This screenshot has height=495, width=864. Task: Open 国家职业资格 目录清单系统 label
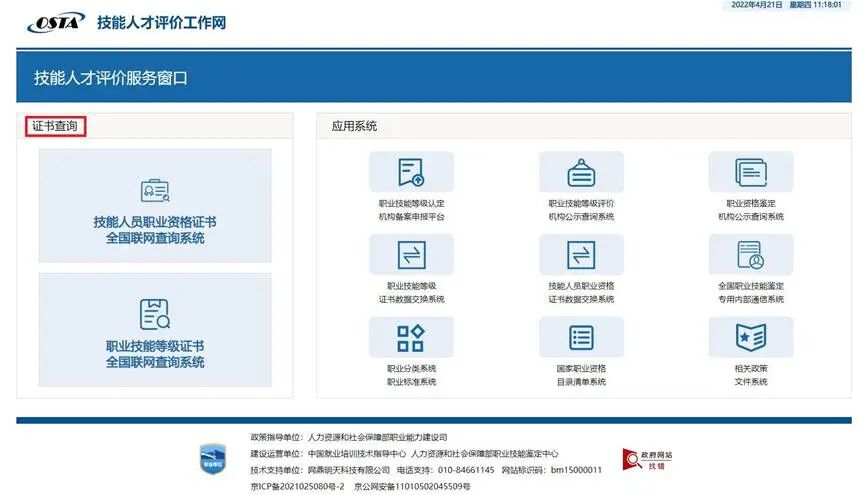tap(581, 375)
